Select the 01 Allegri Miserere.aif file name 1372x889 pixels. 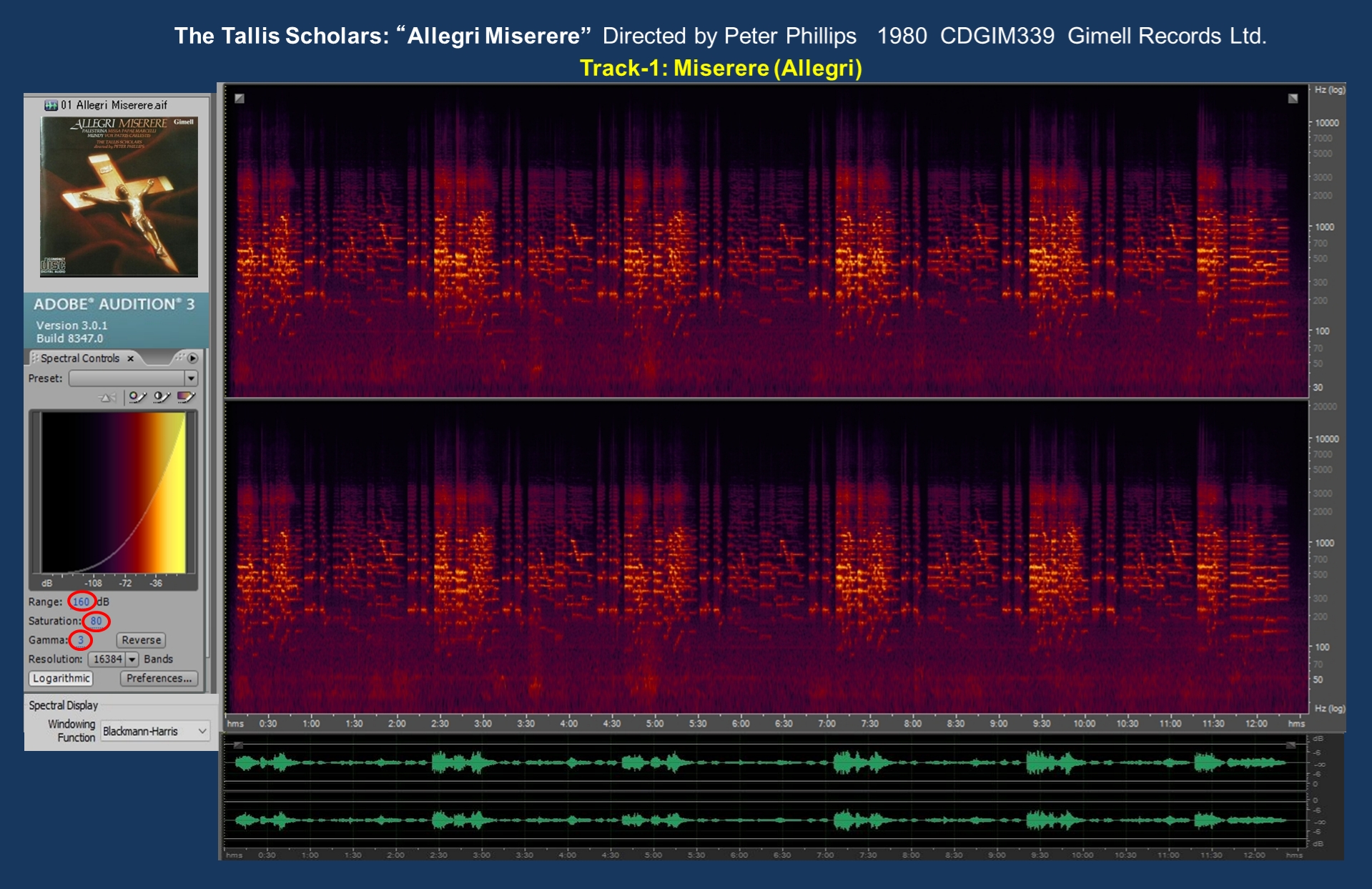(x=114, y=105)
